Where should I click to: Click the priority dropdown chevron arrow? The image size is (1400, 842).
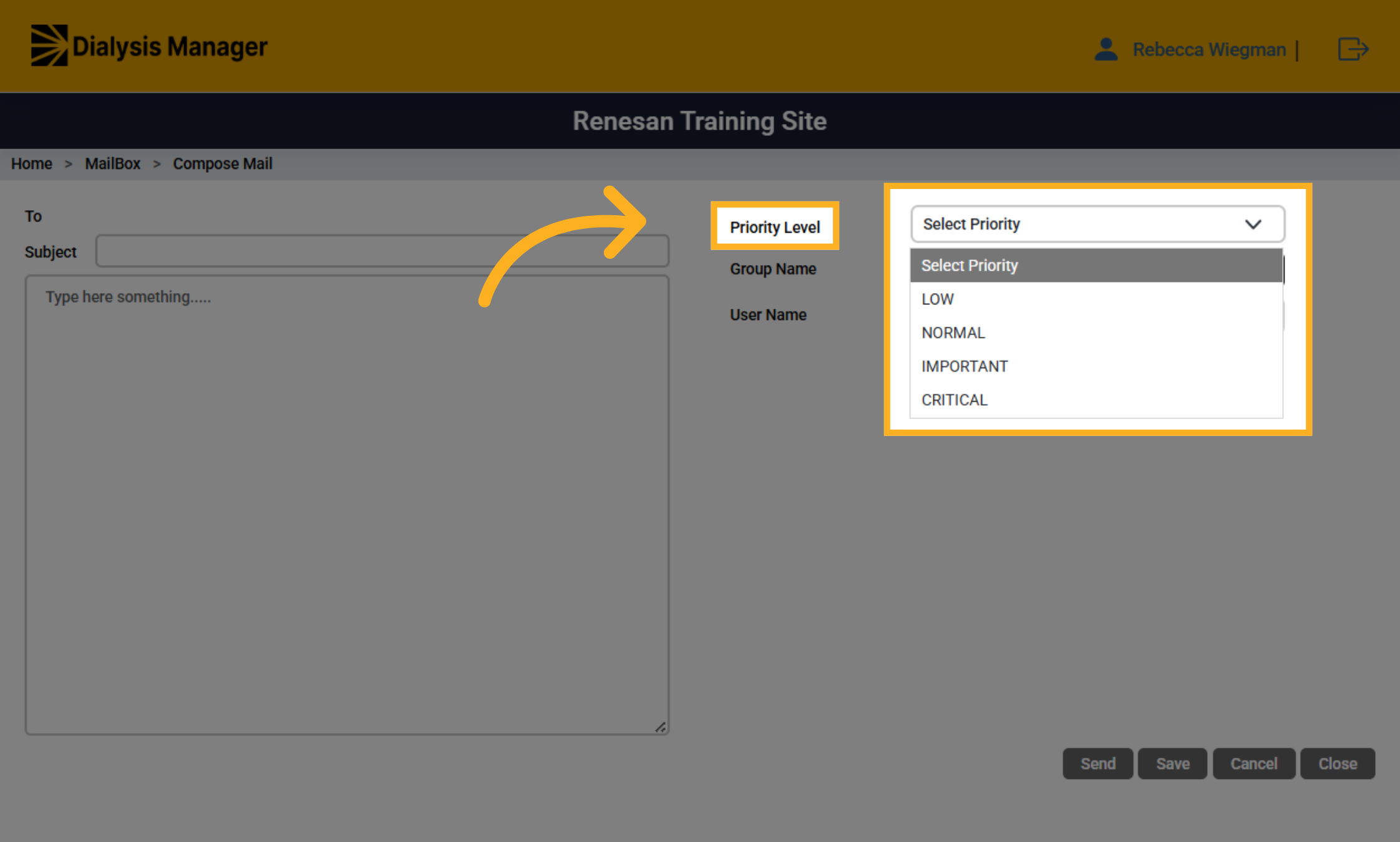(x=1253, y=225)
